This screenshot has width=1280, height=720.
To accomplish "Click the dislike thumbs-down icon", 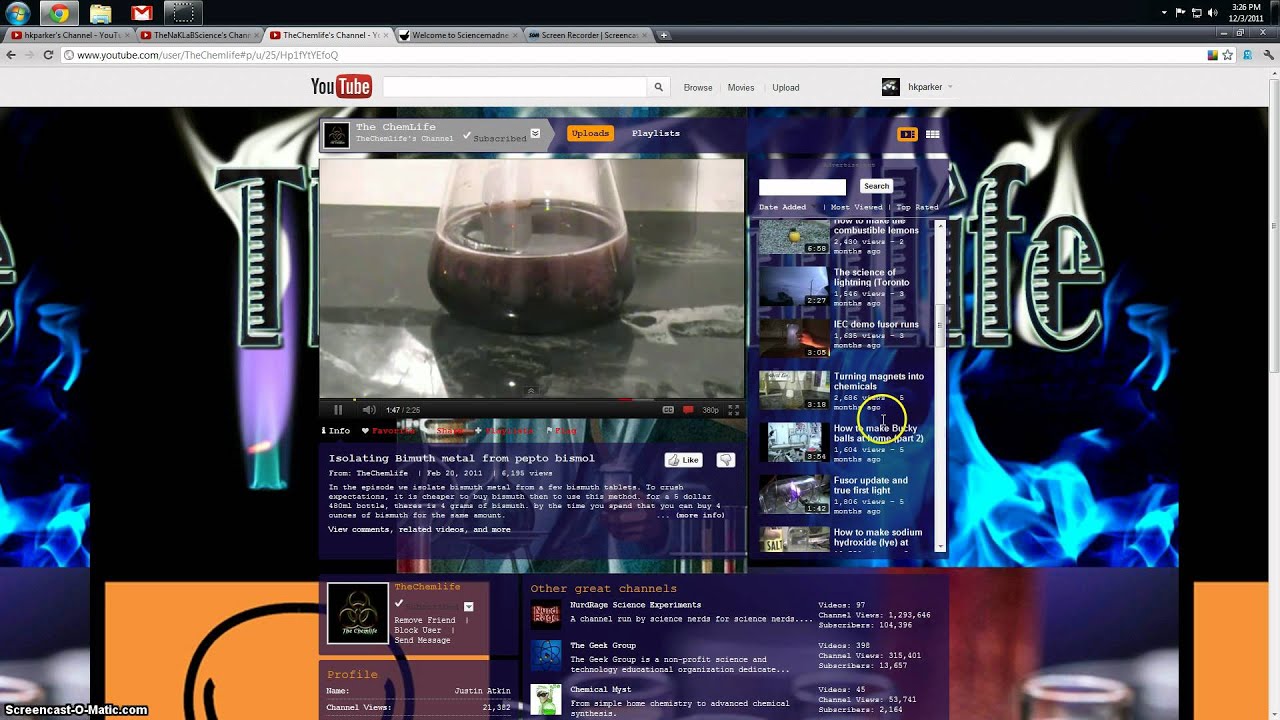I will click(x=726, y=460).
